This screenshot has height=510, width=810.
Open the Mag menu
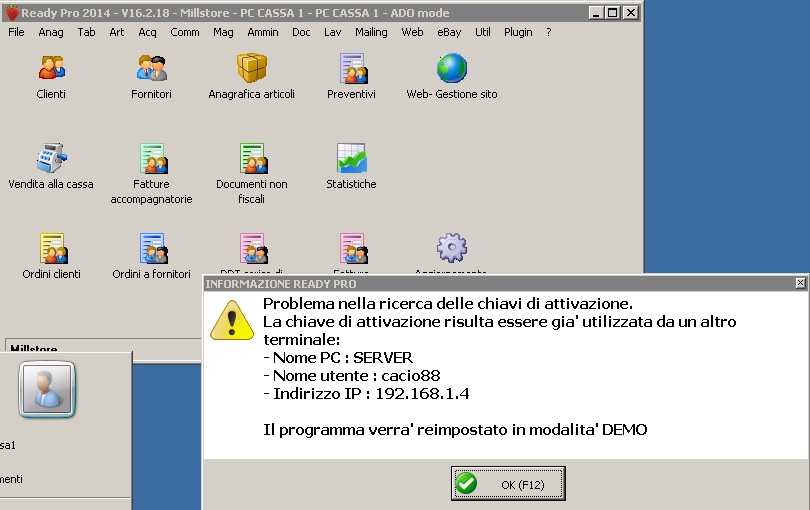223,32
